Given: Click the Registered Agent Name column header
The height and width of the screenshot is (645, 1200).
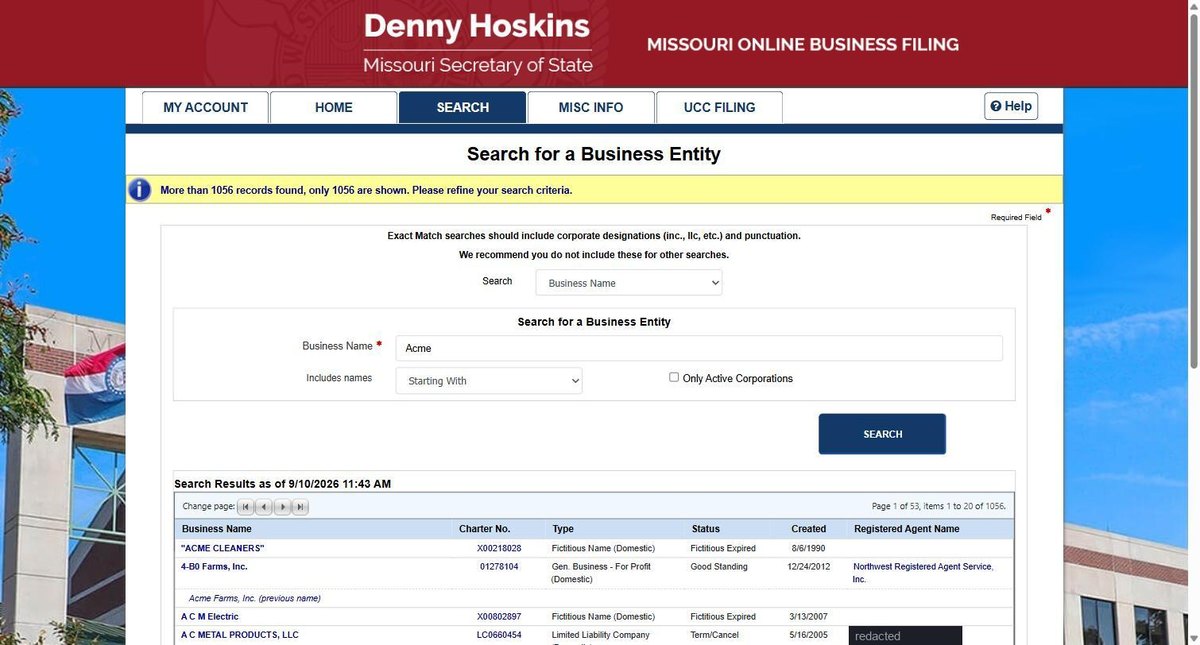Looking at the screenshot, I should tap(907, 529).
